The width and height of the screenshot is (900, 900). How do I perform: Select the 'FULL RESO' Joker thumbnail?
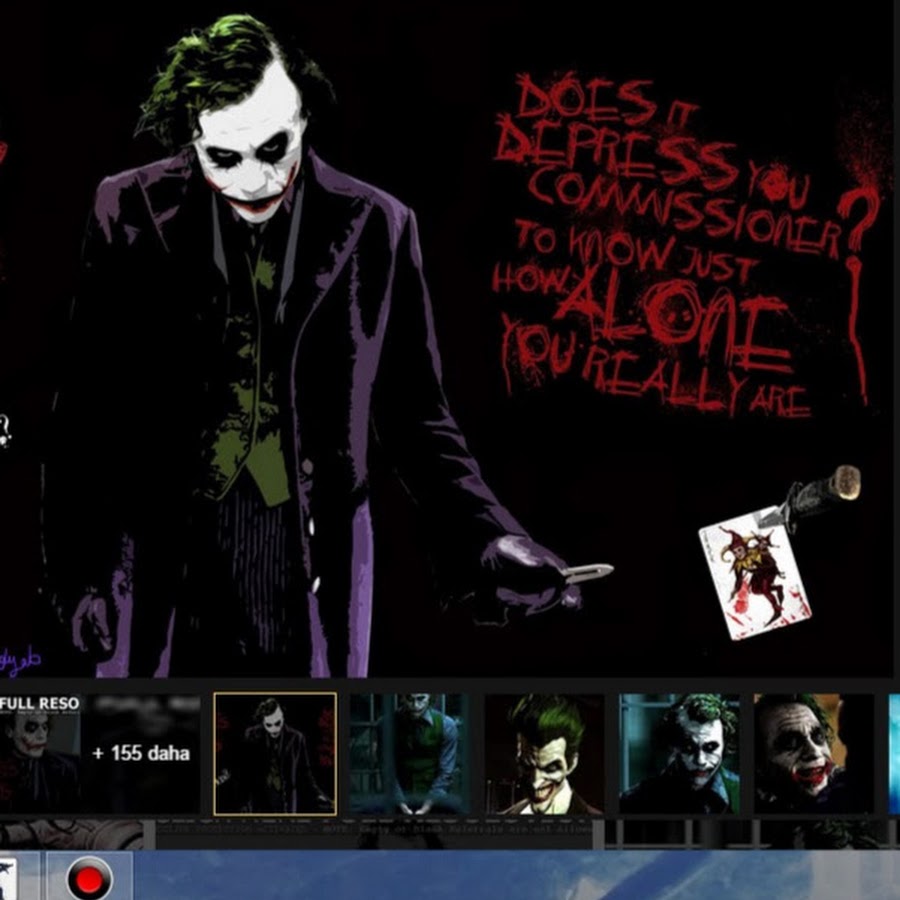40,754
